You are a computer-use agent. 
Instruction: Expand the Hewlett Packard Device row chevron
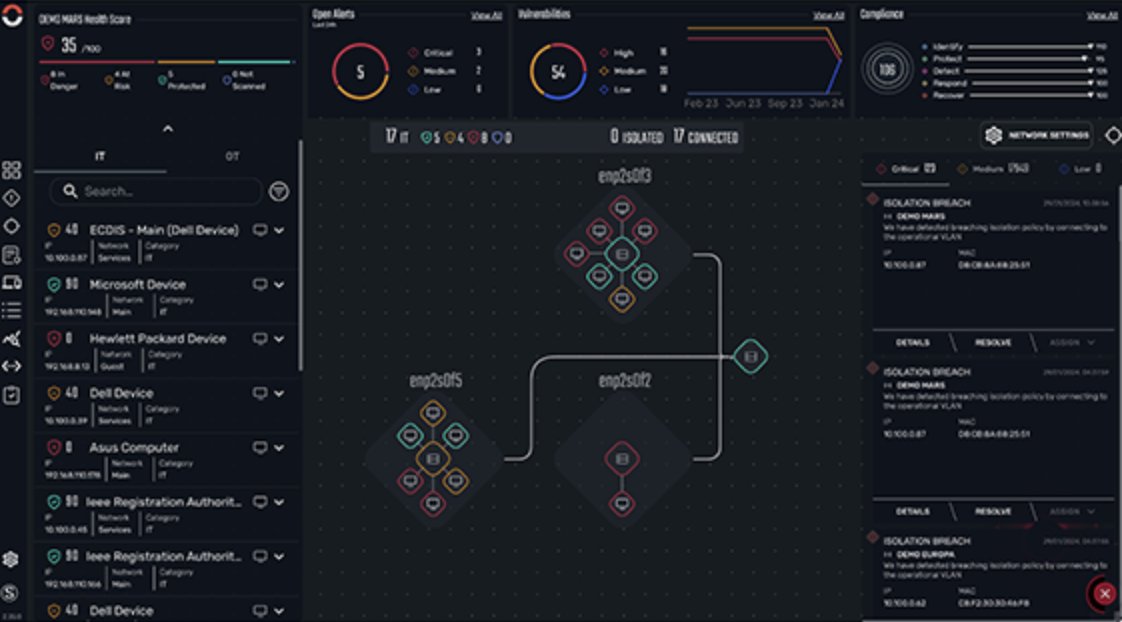[x=279, y=339]
